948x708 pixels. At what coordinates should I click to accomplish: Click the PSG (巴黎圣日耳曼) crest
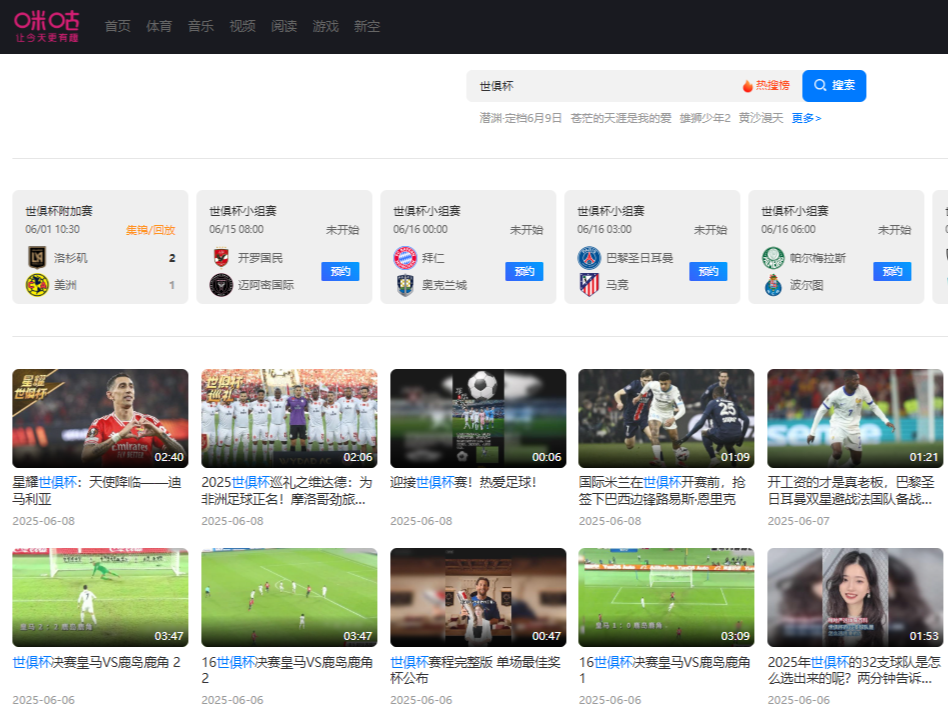point(589,258)
